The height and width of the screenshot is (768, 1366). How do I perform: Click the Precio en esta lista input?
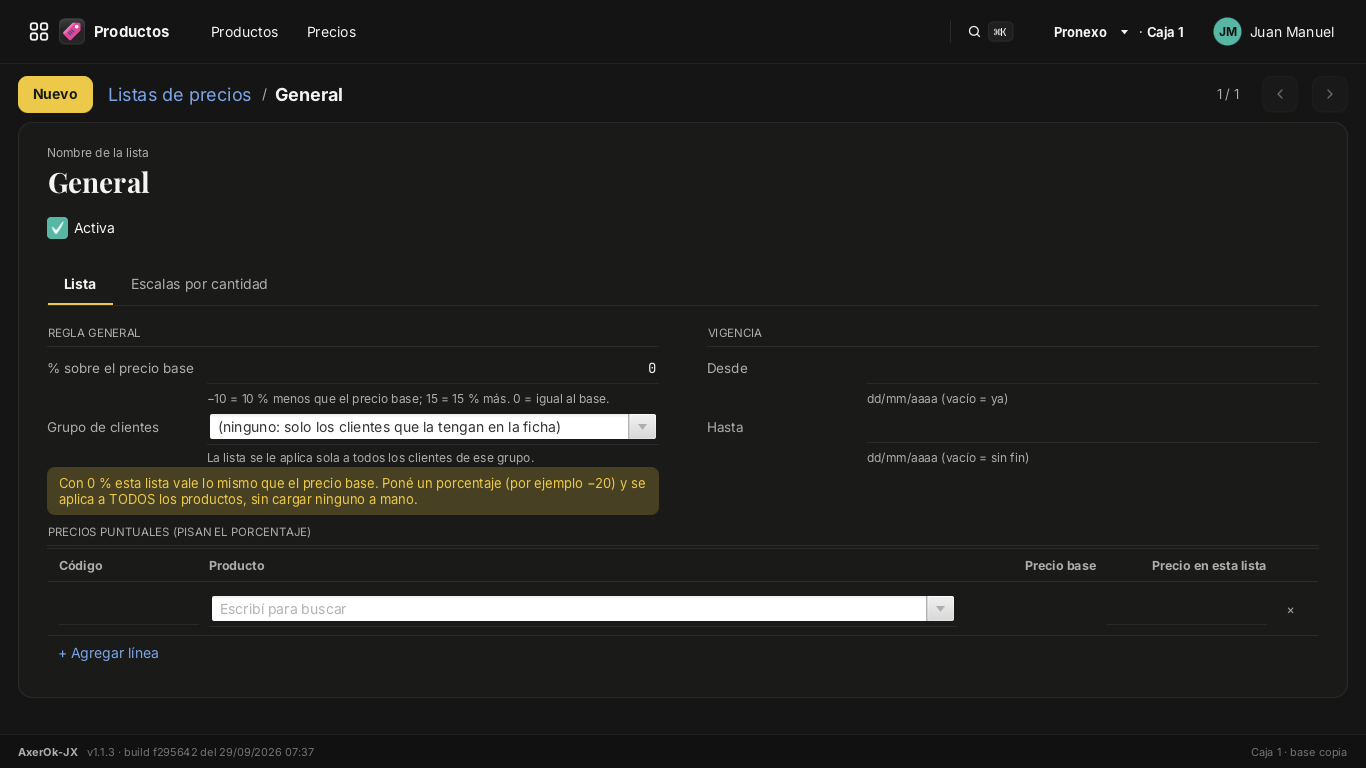tap(1187, 609)
